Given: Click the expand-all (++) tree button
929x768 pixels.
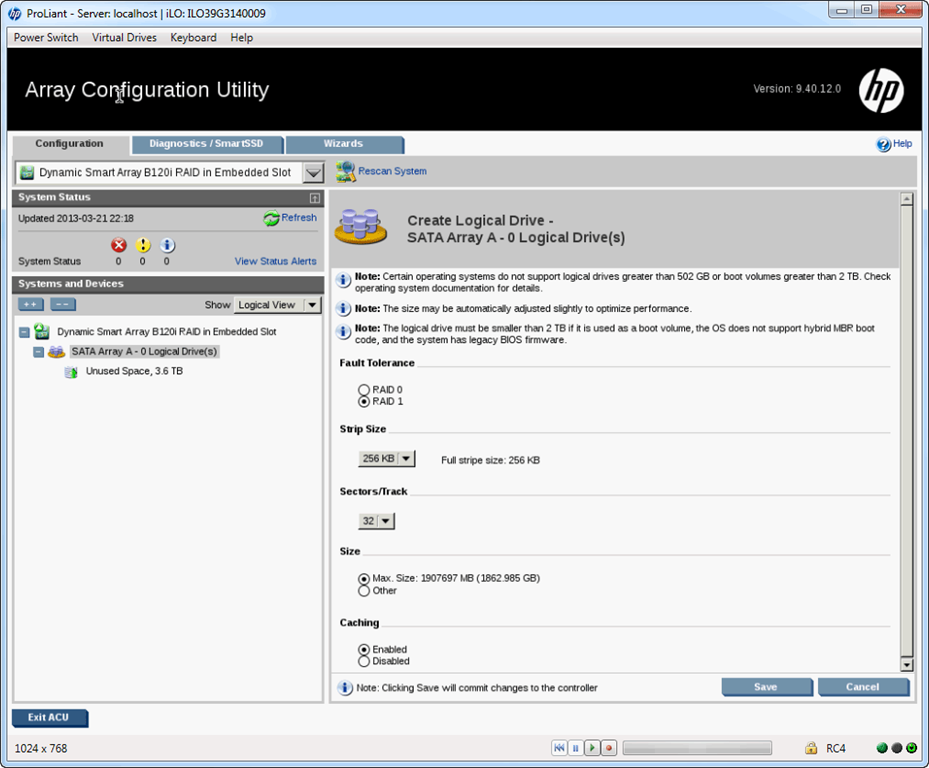Looking at the screenshot, I should [31, 305].
